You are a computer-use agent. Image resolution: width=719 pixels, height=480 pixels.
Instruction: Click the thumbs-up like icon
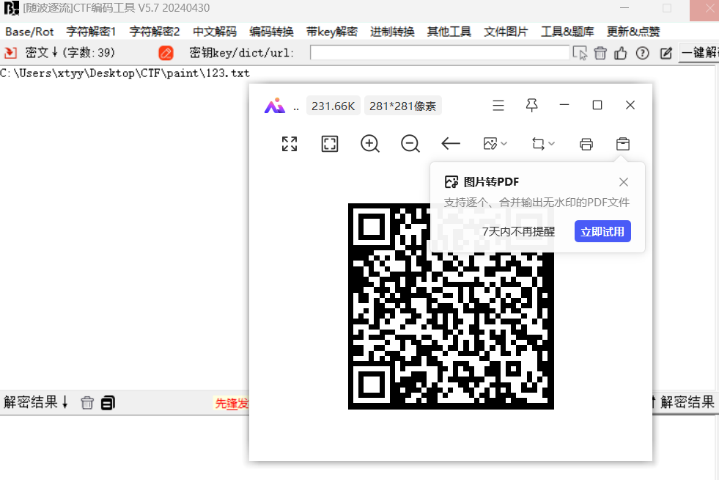(x=620, y=53)
